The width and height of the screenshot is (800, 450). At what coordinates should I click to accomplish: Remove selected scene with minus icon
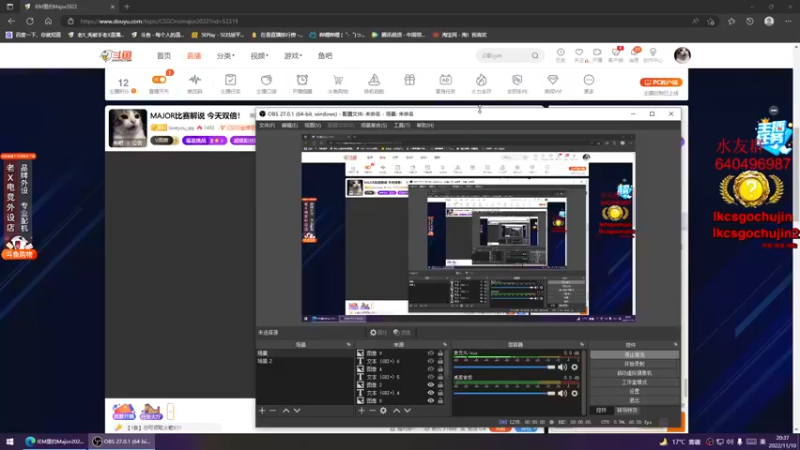click(x=273, y=410)
